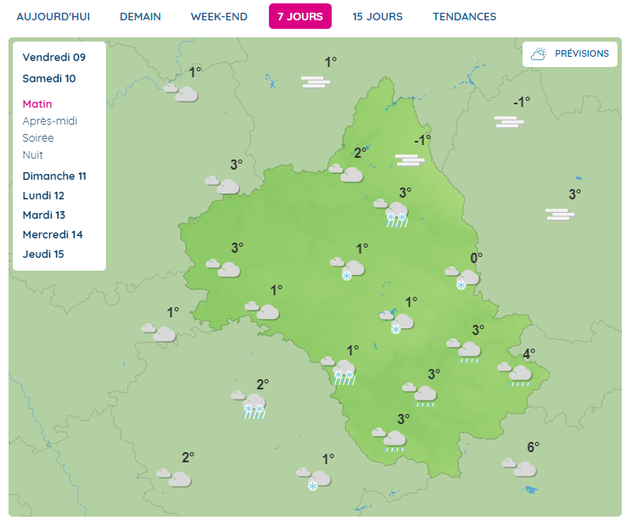Click the rain cloud icon under the southernmost 3° in the bright green region
Image resolution: width=626 pixels, height=520 pixels.
[389, 439]
